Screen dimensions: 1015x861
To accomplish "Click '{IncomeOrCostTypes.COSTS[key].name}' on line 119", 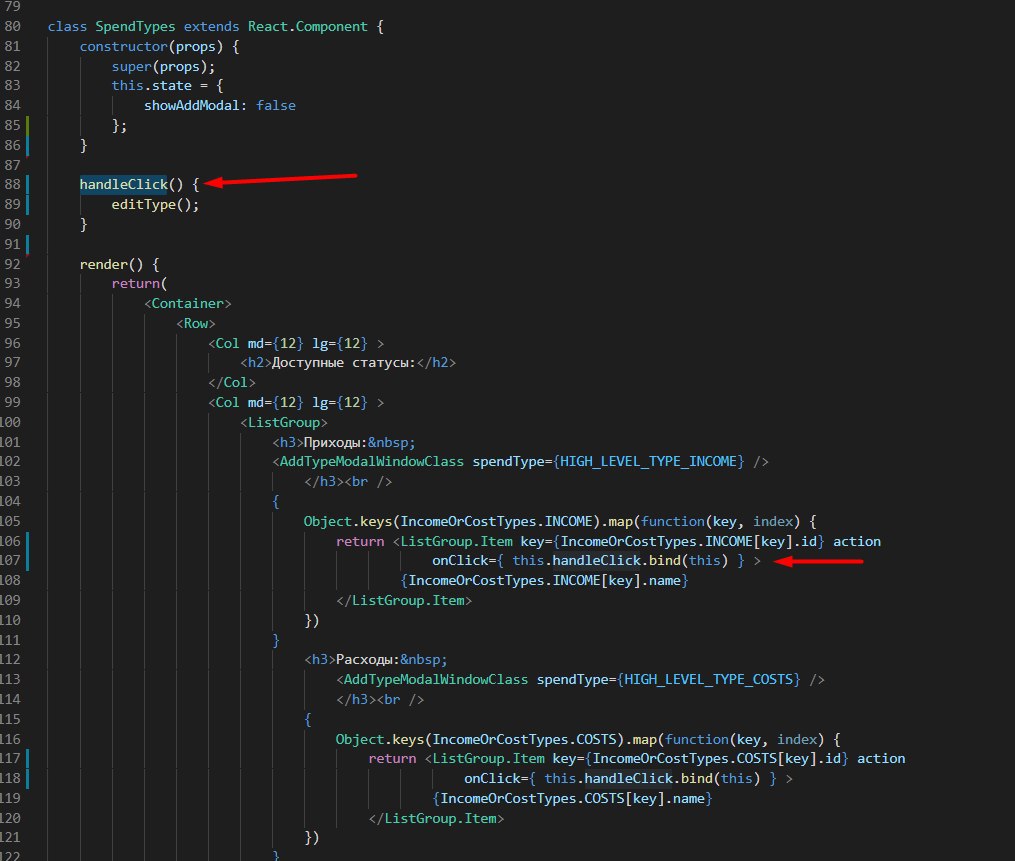I will pos(572,799).
